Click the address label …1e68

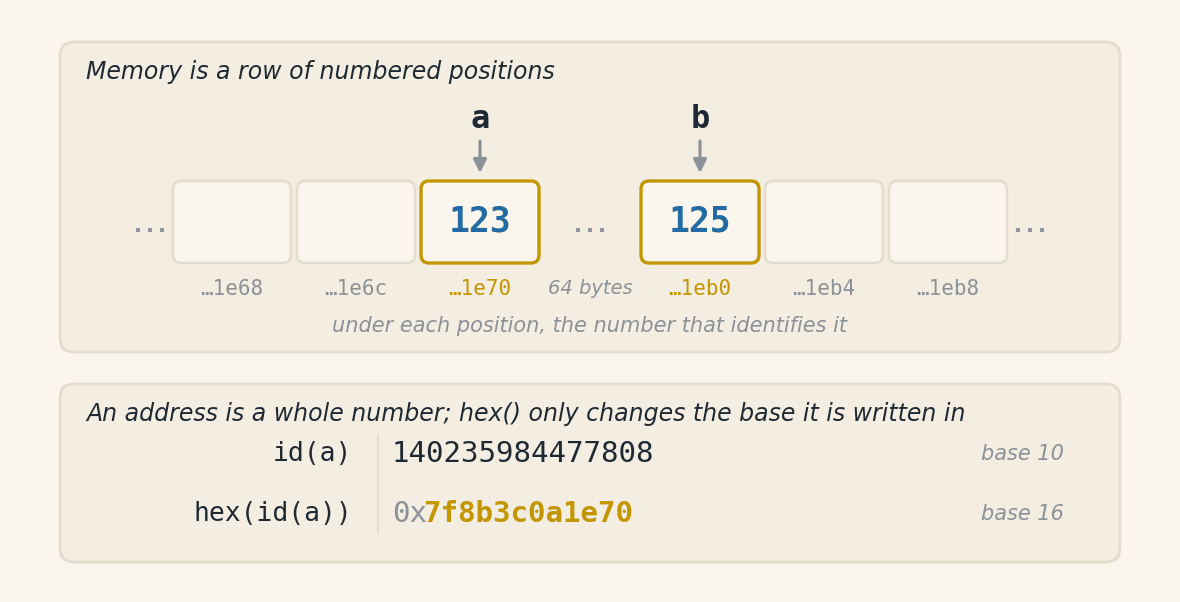[x=232, y=288]
